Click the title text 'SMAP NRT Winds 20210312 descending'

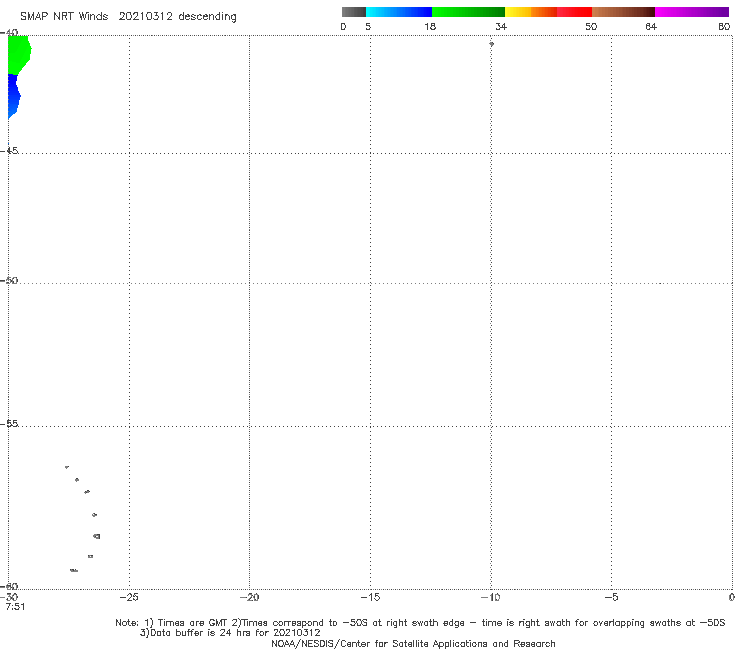pyautogui.click(x=128, y=17)
